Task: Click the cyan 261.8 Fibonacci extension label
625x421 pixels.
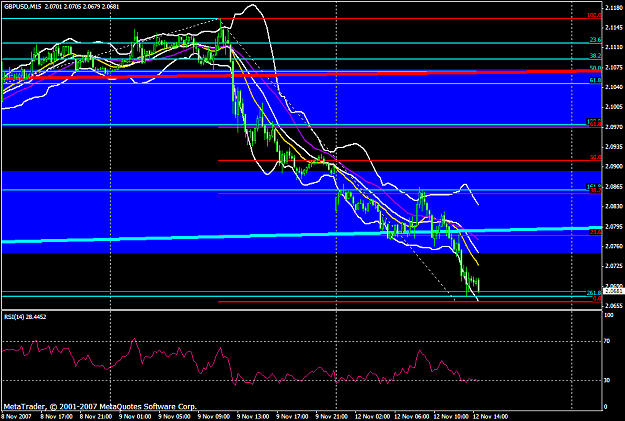Action: (x=594, y=293)
